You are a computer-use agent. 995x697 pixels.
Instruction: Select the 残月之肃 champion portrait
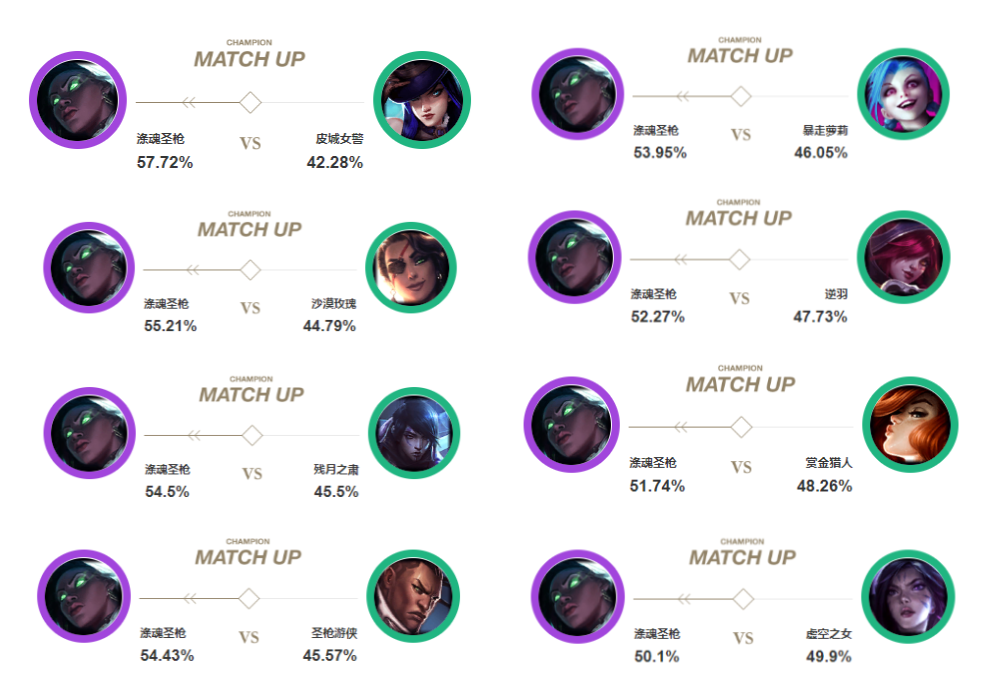click(x=414, y=433)
